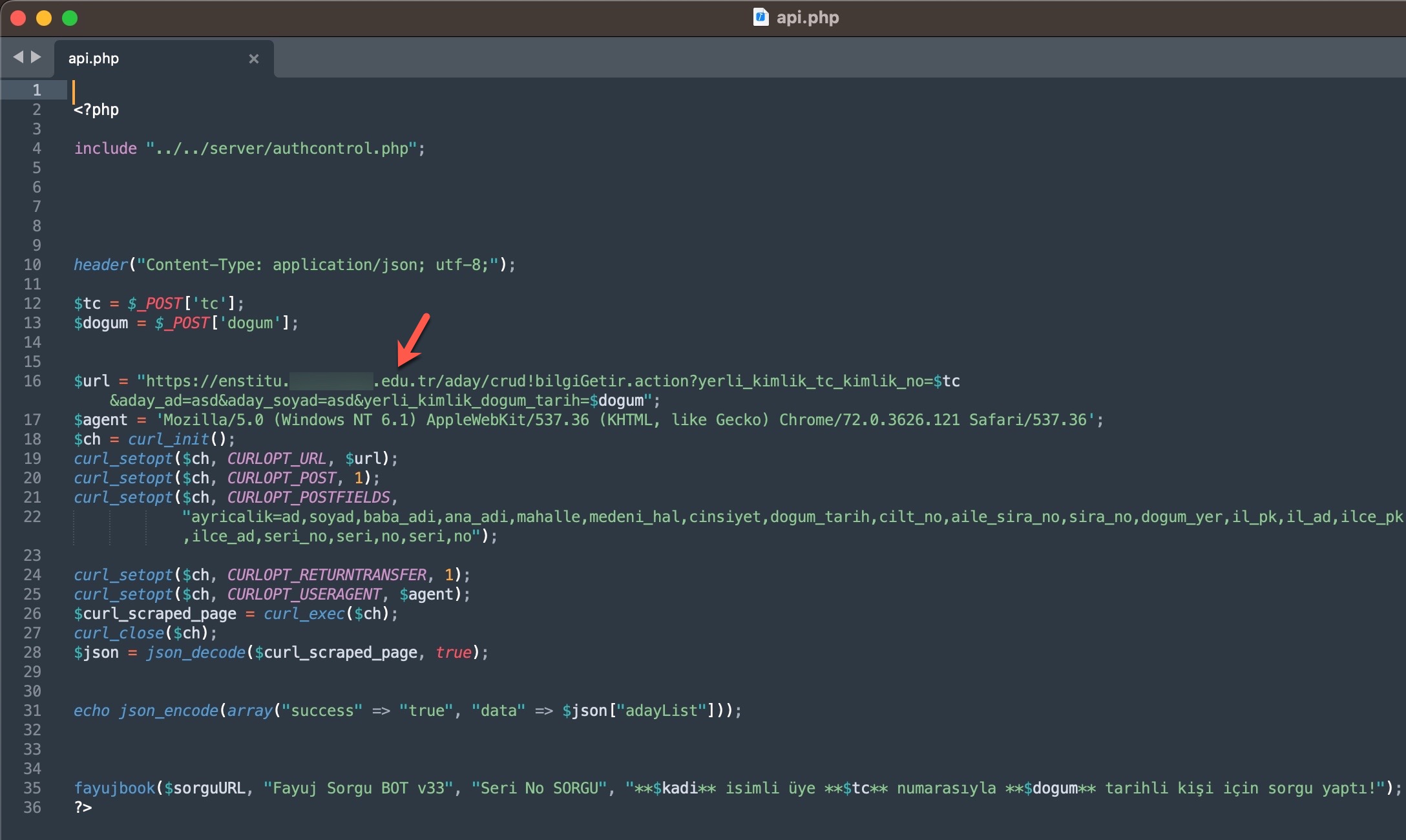Click CURLOPT_POSTFIELDS constant
Screen dimensions: 1406x840
(308, 498)
